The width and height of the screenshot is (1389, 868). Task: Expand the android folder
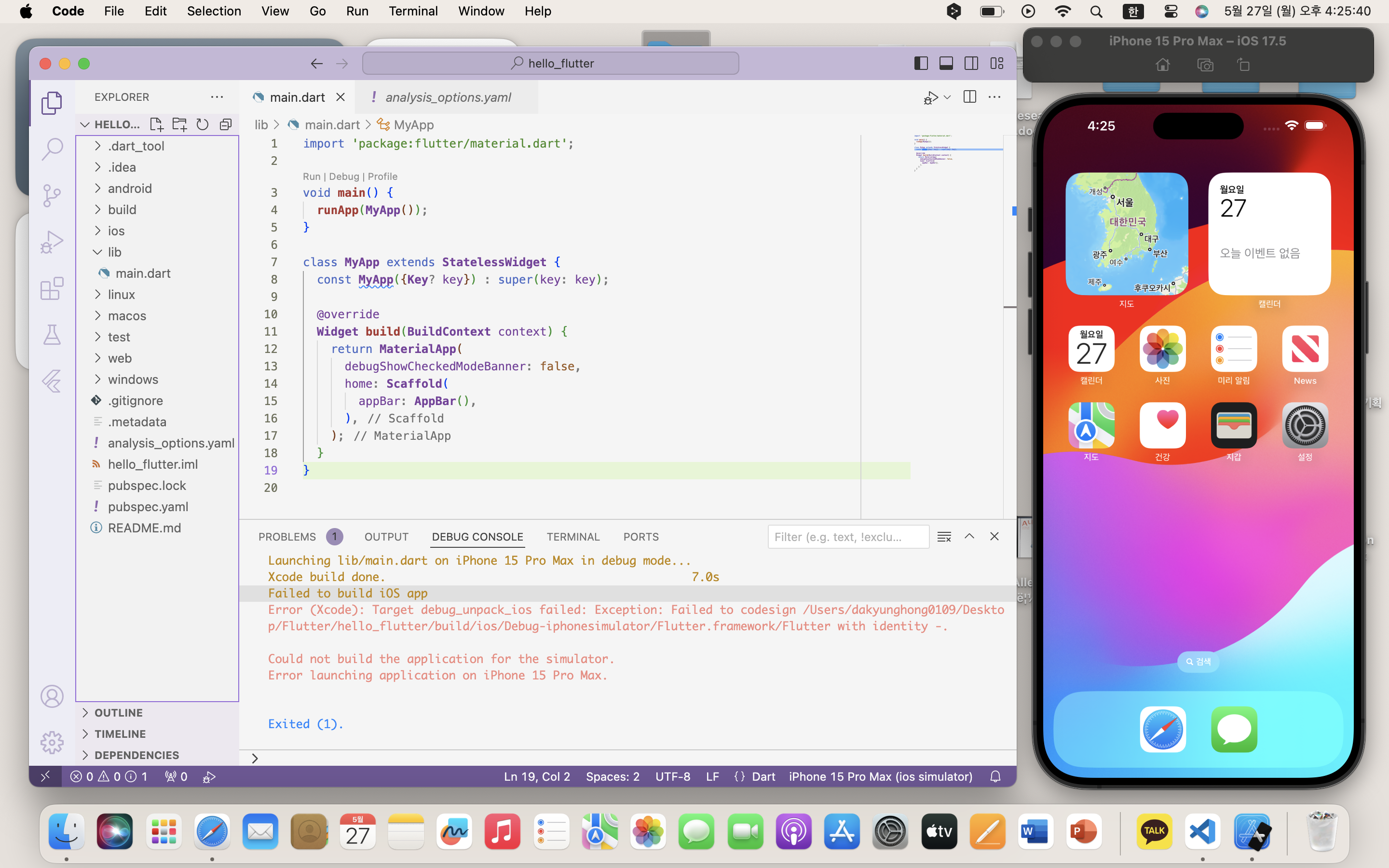pyautogui.click(x=157, y=188)
